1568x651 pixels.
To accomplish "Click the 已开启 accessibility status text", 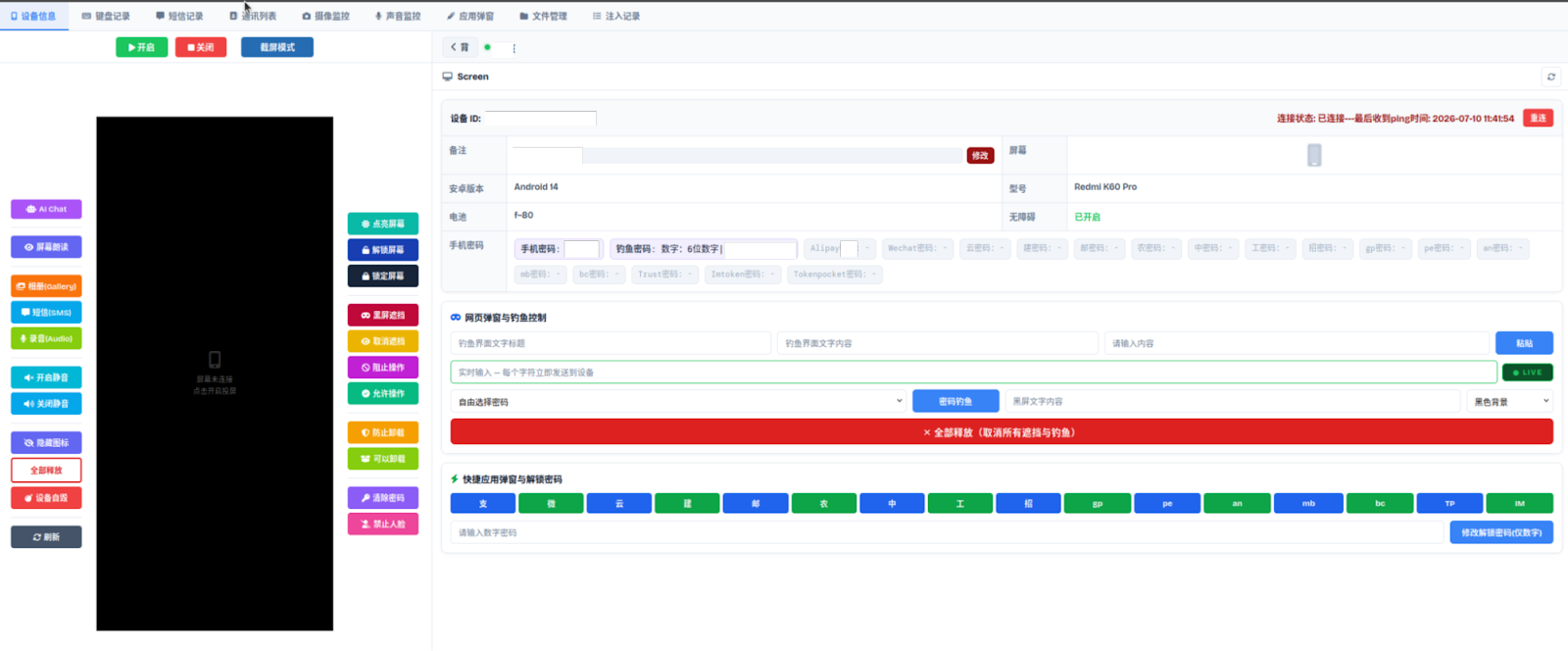I will [x=1087, y=217].
